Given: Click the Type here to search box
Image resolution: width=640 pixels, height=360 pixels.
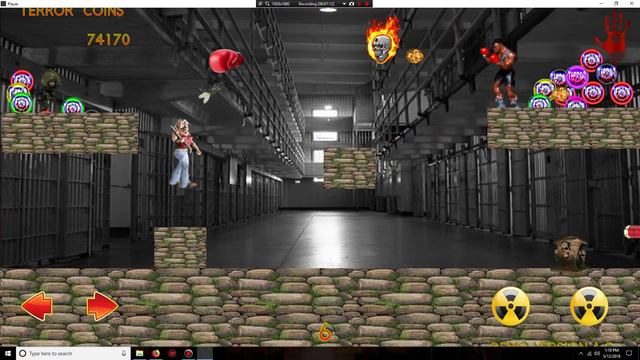Looking at the screenshot, I should (73, 353).
